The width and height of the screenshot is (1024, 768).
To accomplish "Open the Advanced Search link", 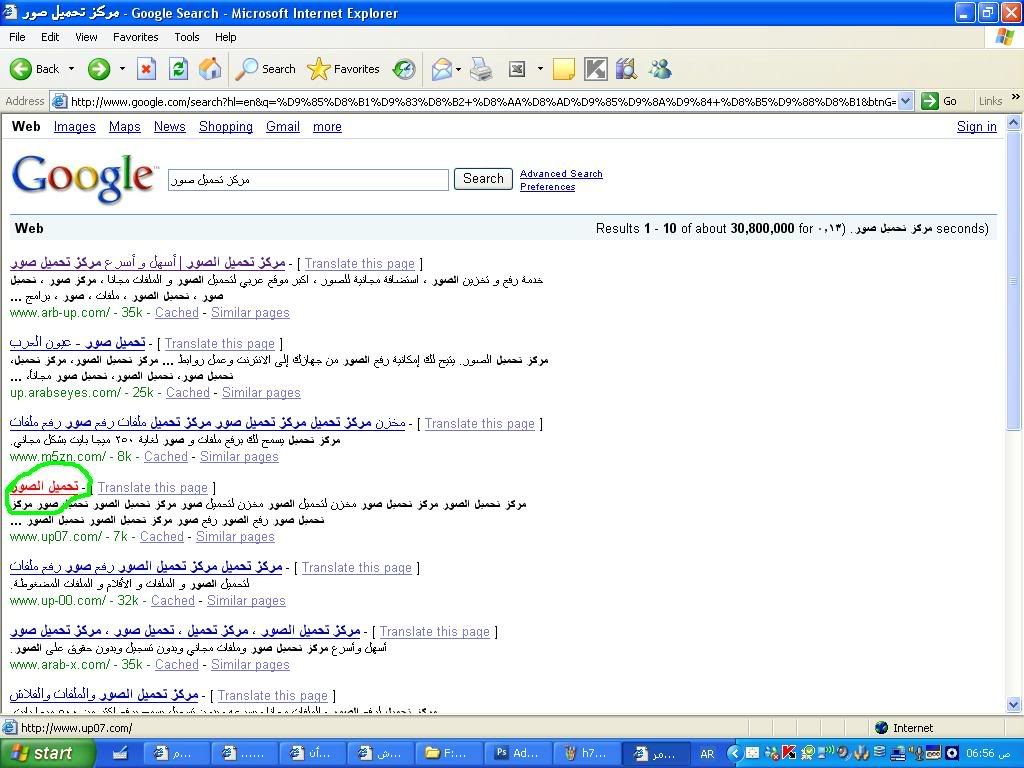I will pos(561,174).
